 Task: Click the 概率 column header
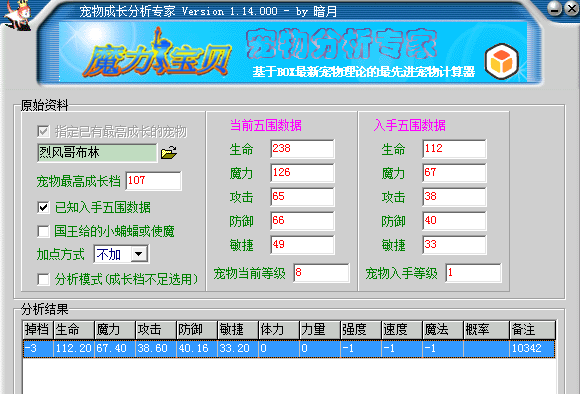pos(486,330)
